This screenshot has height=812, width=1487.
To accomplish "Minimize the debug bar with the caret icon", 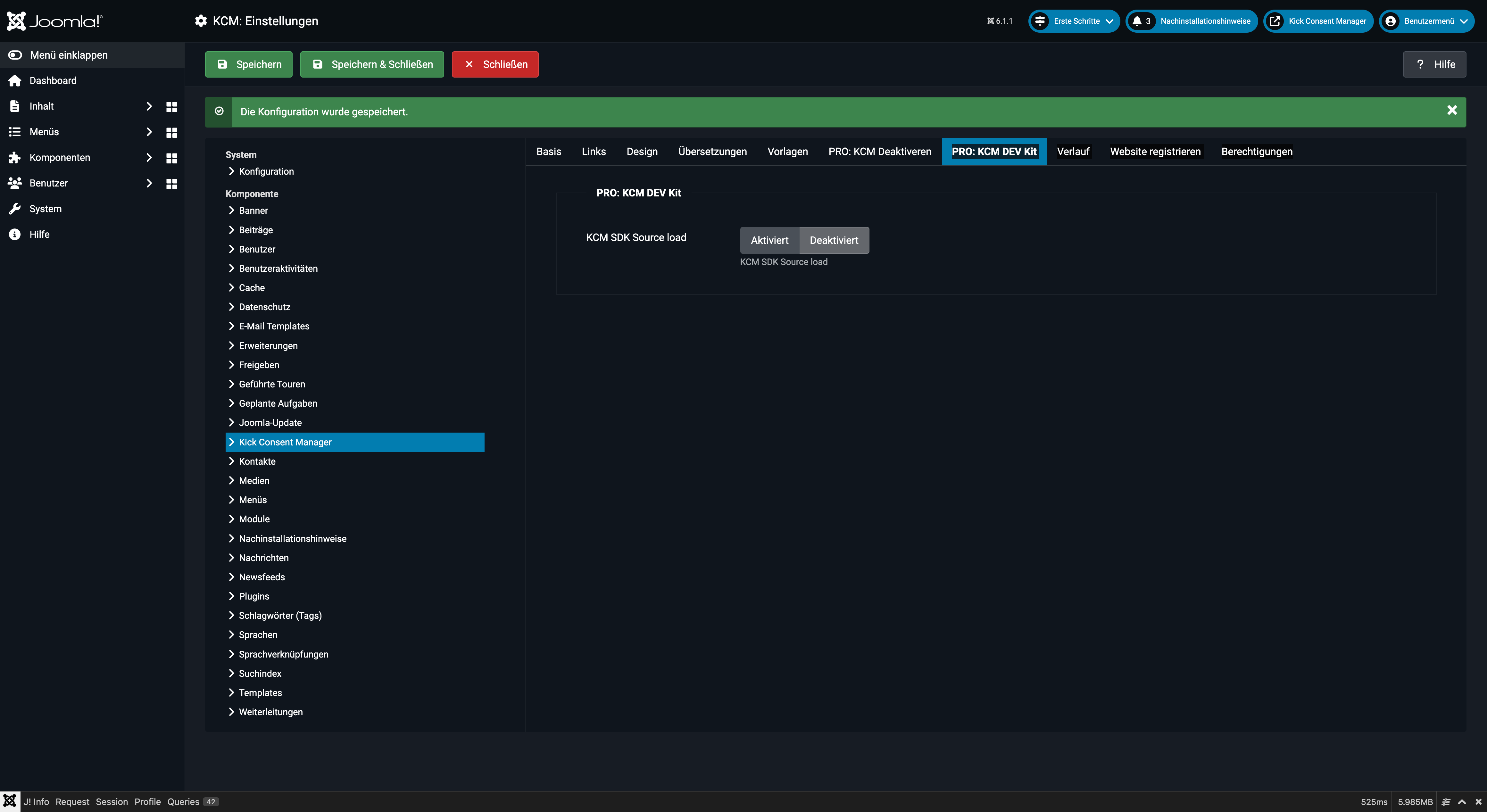I will [1462, 802].
